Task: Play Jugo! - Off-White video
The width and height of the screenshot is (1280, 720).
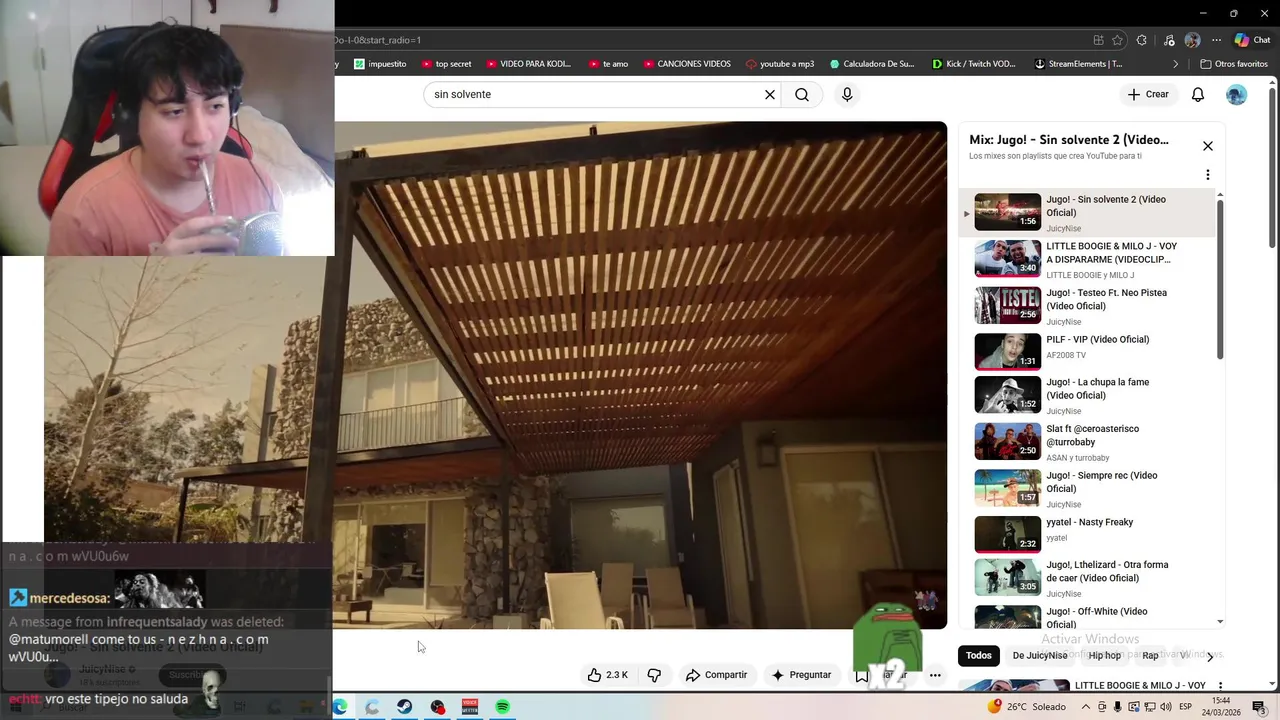Action: 1089,616
